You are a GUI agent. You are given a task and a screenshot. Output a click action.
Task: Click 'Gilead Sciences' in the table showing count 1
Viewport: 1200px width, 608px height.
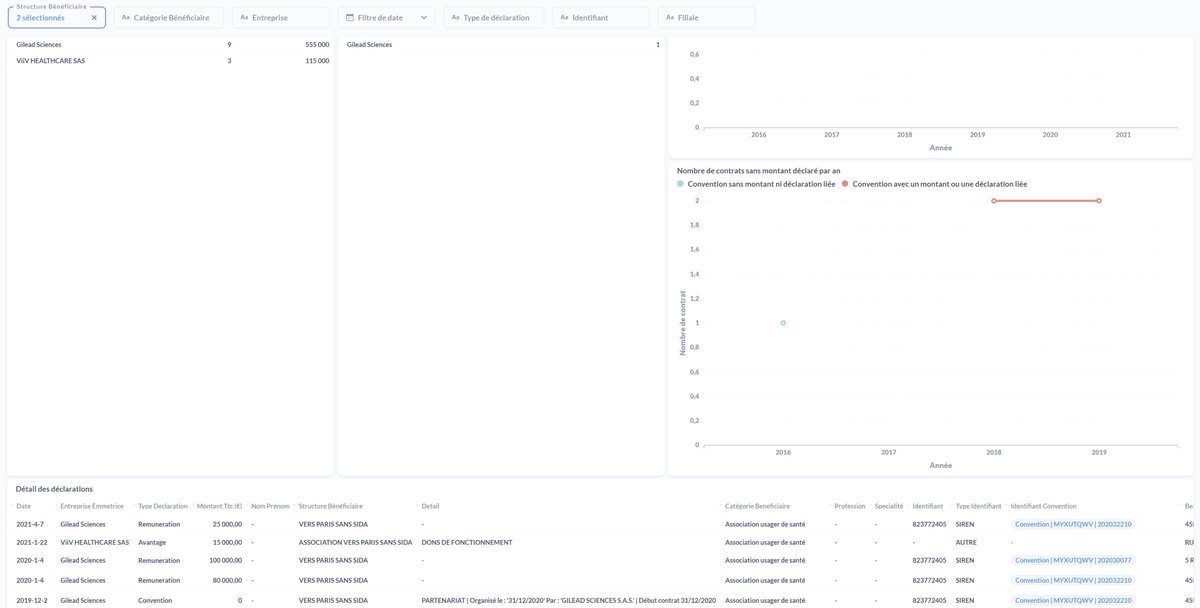[369, 44]
